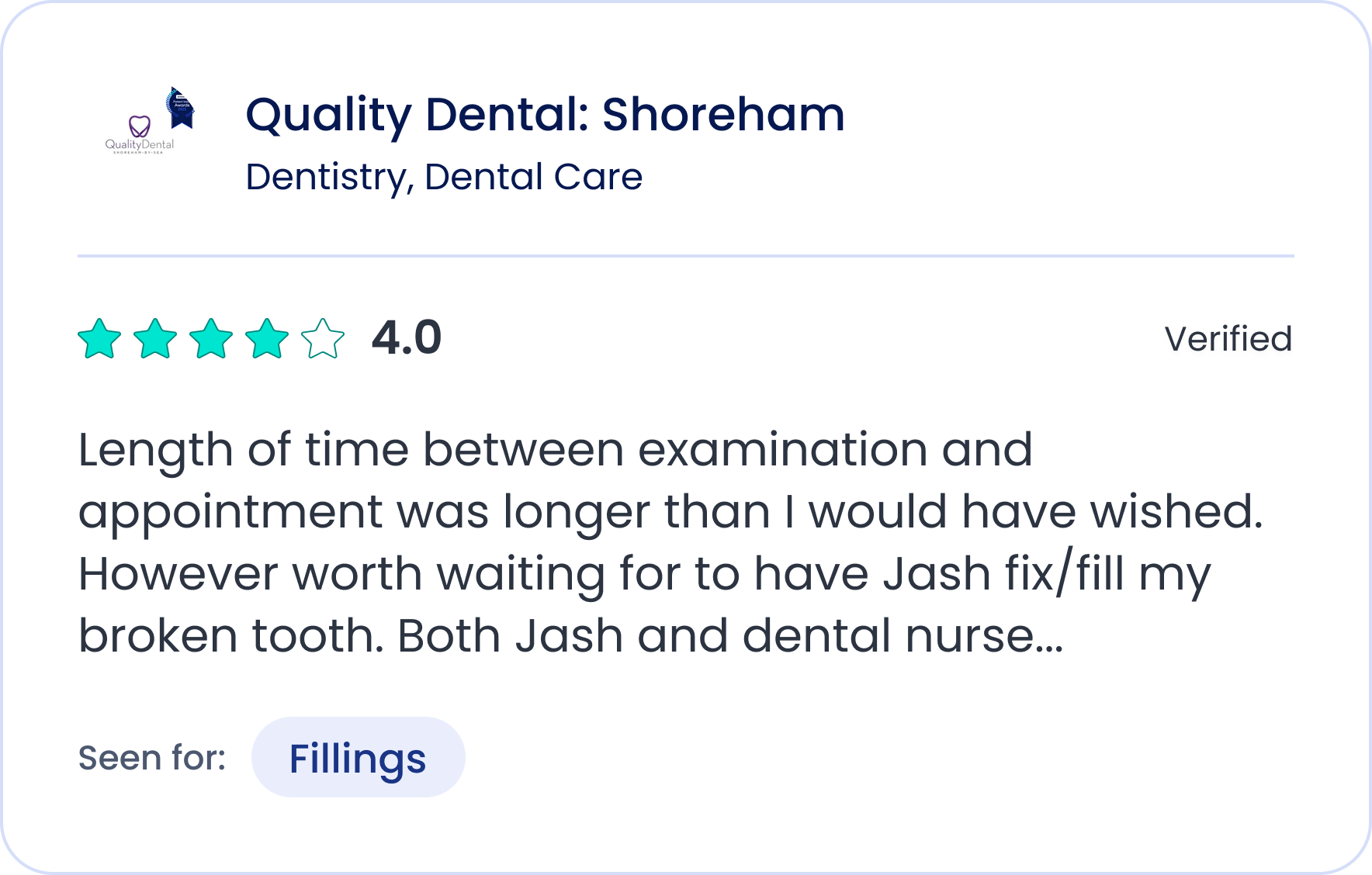This screenshot has height=875, width=1372.
Task: Click the first filled star
Action: [99, 339]
